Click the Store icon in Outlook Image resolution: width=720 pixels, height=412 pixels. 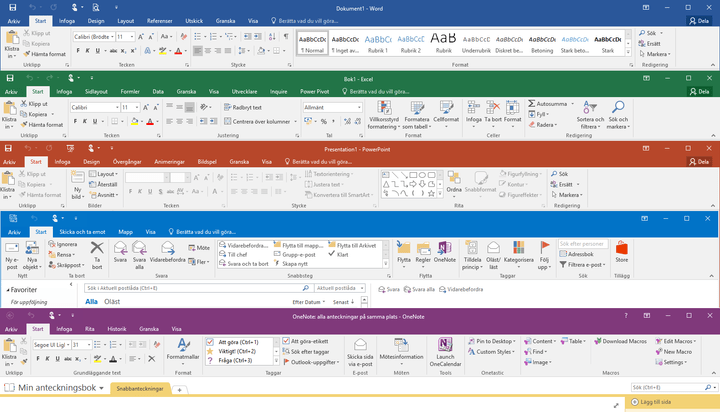coord(621,250)
